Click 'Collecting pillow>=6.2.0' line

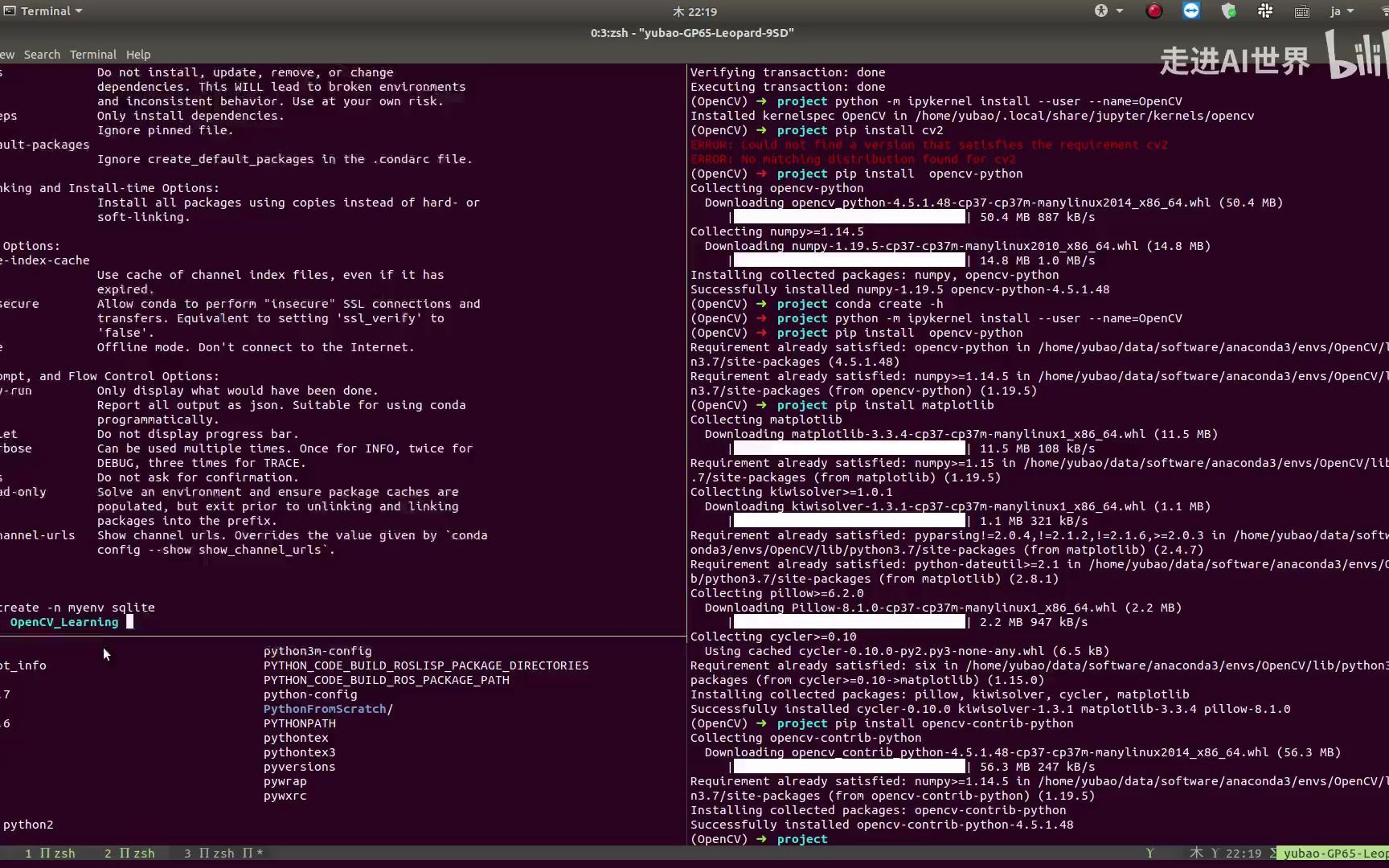coord(777,593)
